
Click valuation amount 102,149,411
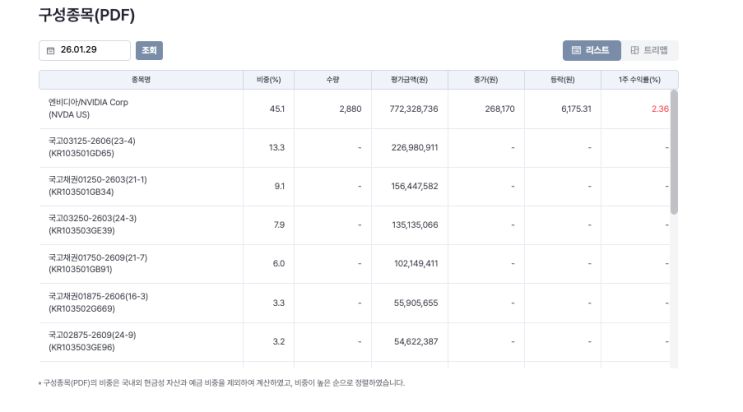416,264
